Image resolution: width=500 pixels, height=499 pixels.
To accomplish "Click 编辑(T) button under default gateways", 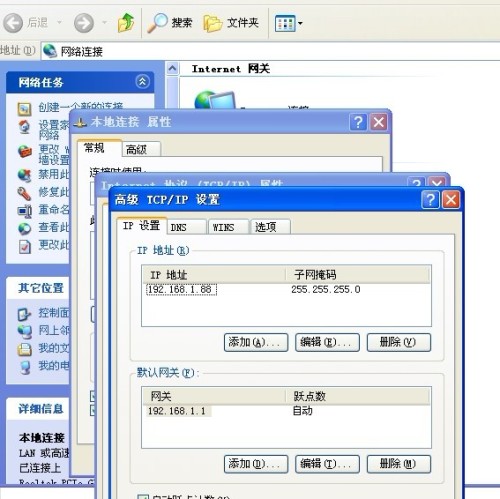I will (327, 464).
